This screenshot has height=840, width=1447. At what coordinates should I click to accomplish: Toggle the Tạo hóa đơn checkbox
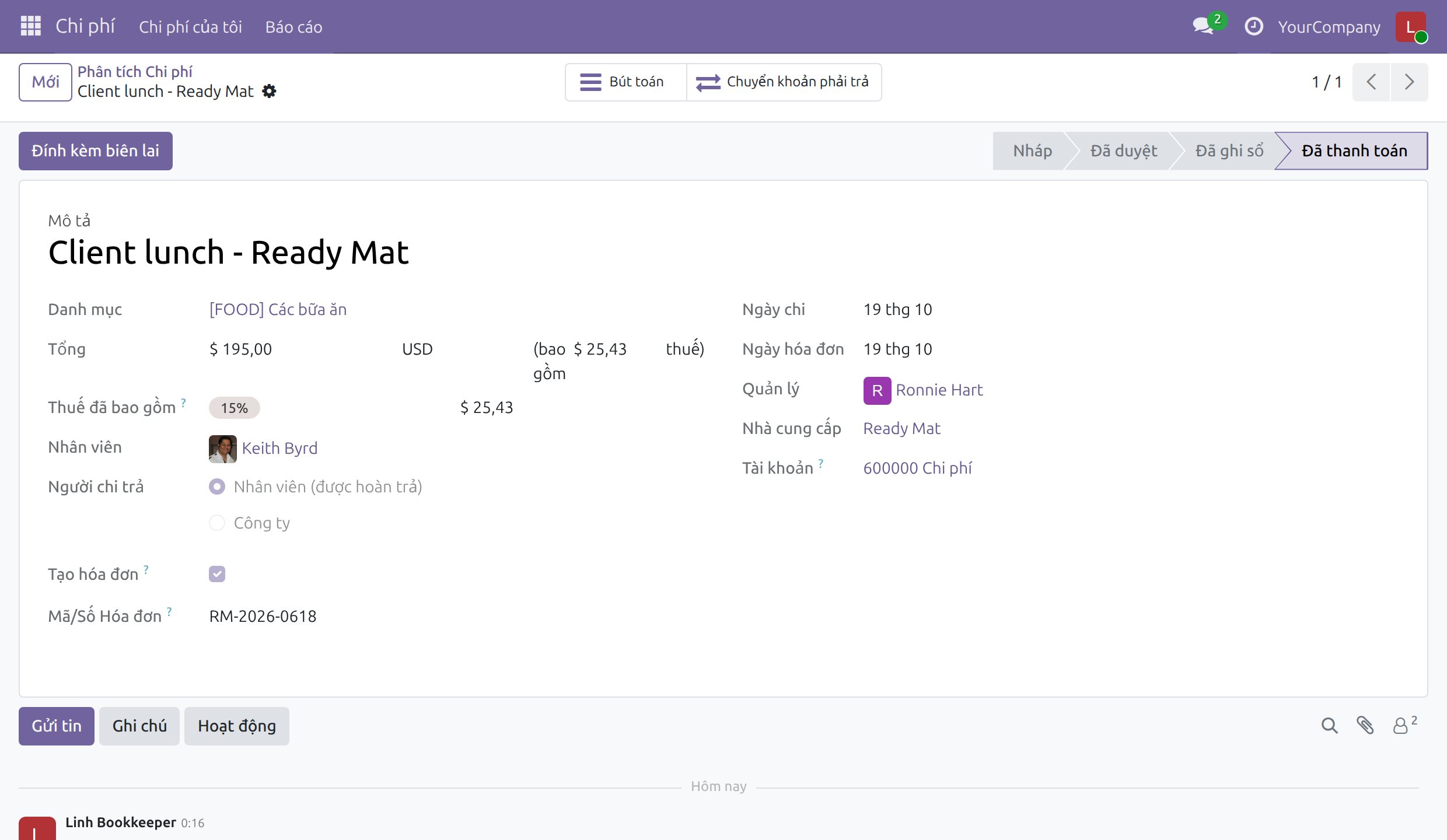[x=217, y=574]
